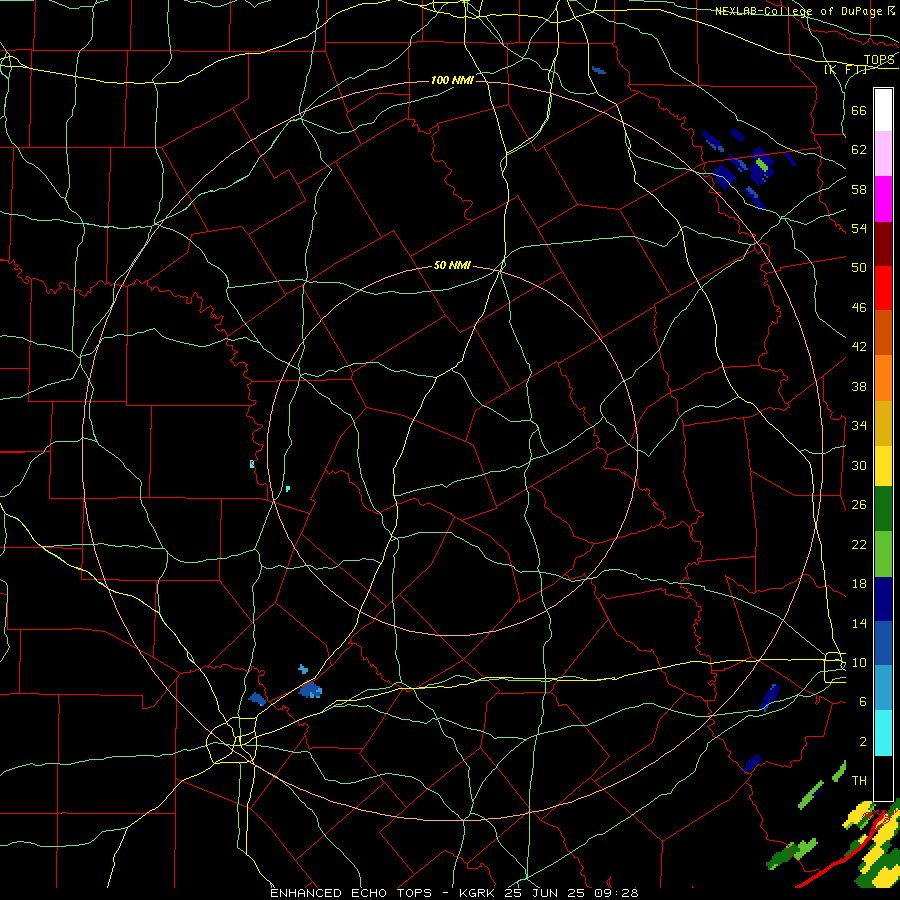
Task: Click legend value 42
Action: click(859, 347)
